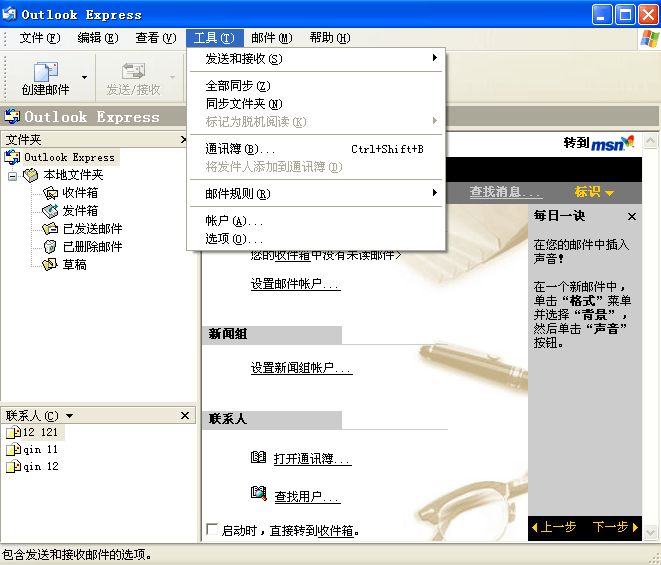The height and width of the screenshot is (565, 661).
Task: Click the scrollbar down arrow on right edge
Action: click(650, 532)
